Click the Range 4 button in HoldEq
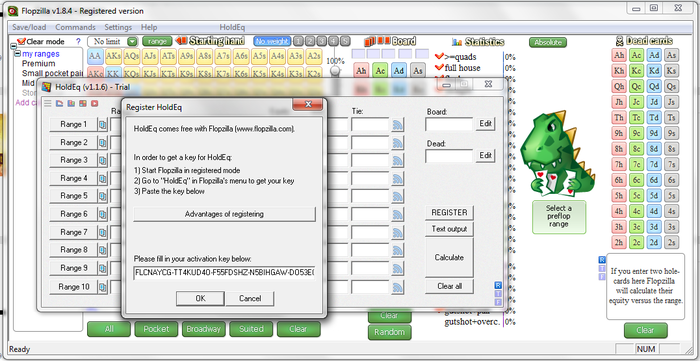 pos(73,178)
